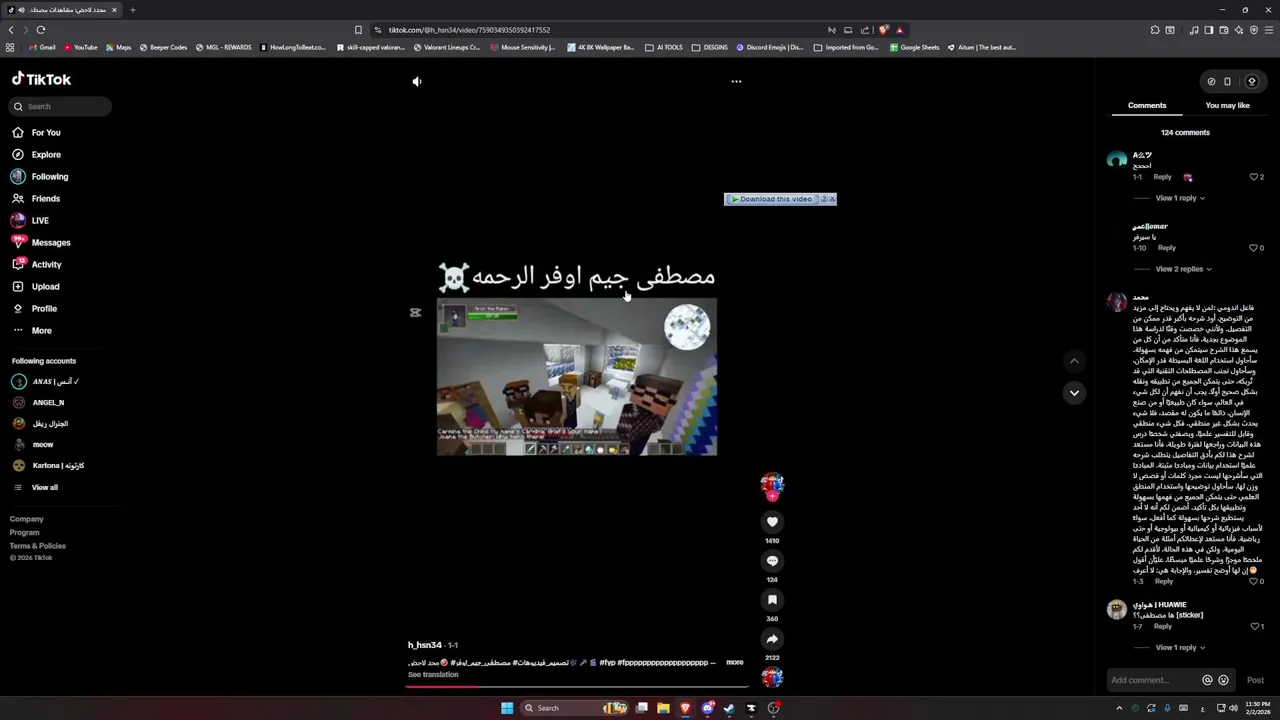Image resolution: width=1280 pixels, height=720 pixels.
Task: Bookmark the video with the favorites icon
Action: click(x=772, y=599)
